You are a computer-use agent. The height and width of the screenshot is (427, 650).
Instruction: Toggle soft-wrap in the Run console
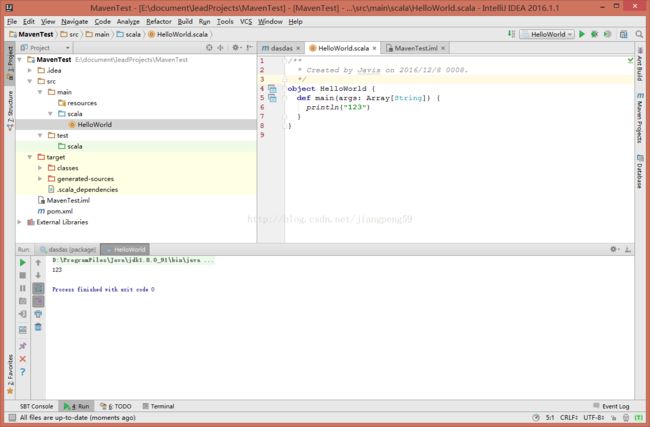[38, 288]
